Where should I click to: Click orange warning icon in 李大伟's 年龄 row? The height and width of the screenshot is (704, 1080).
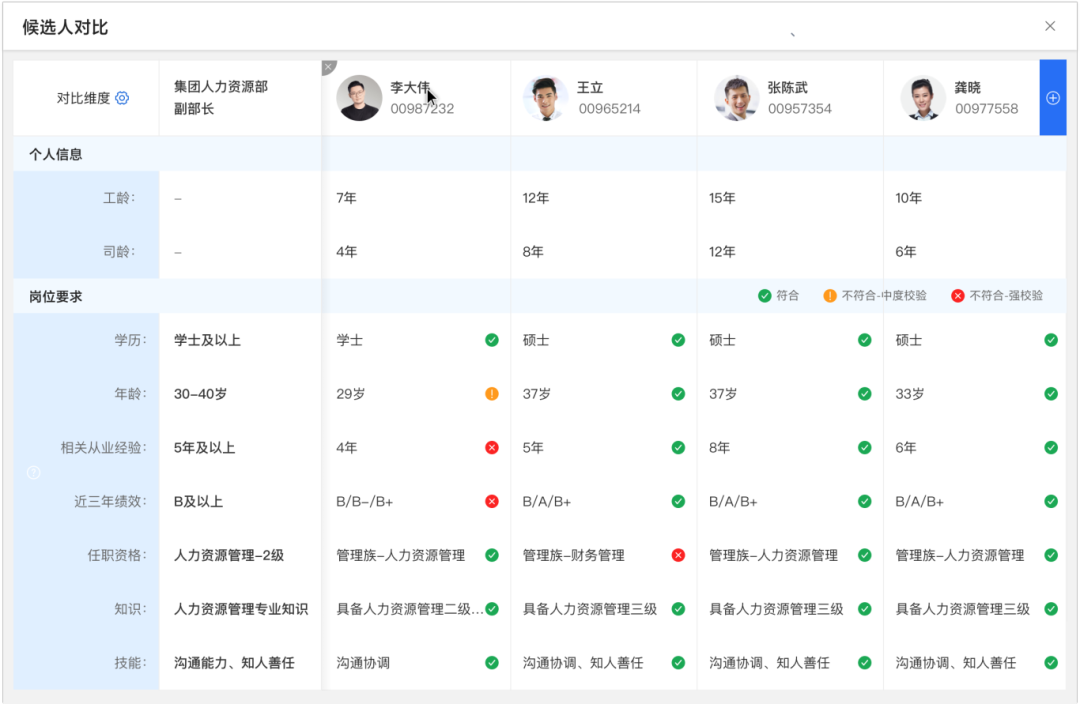(x=492, y=394)
